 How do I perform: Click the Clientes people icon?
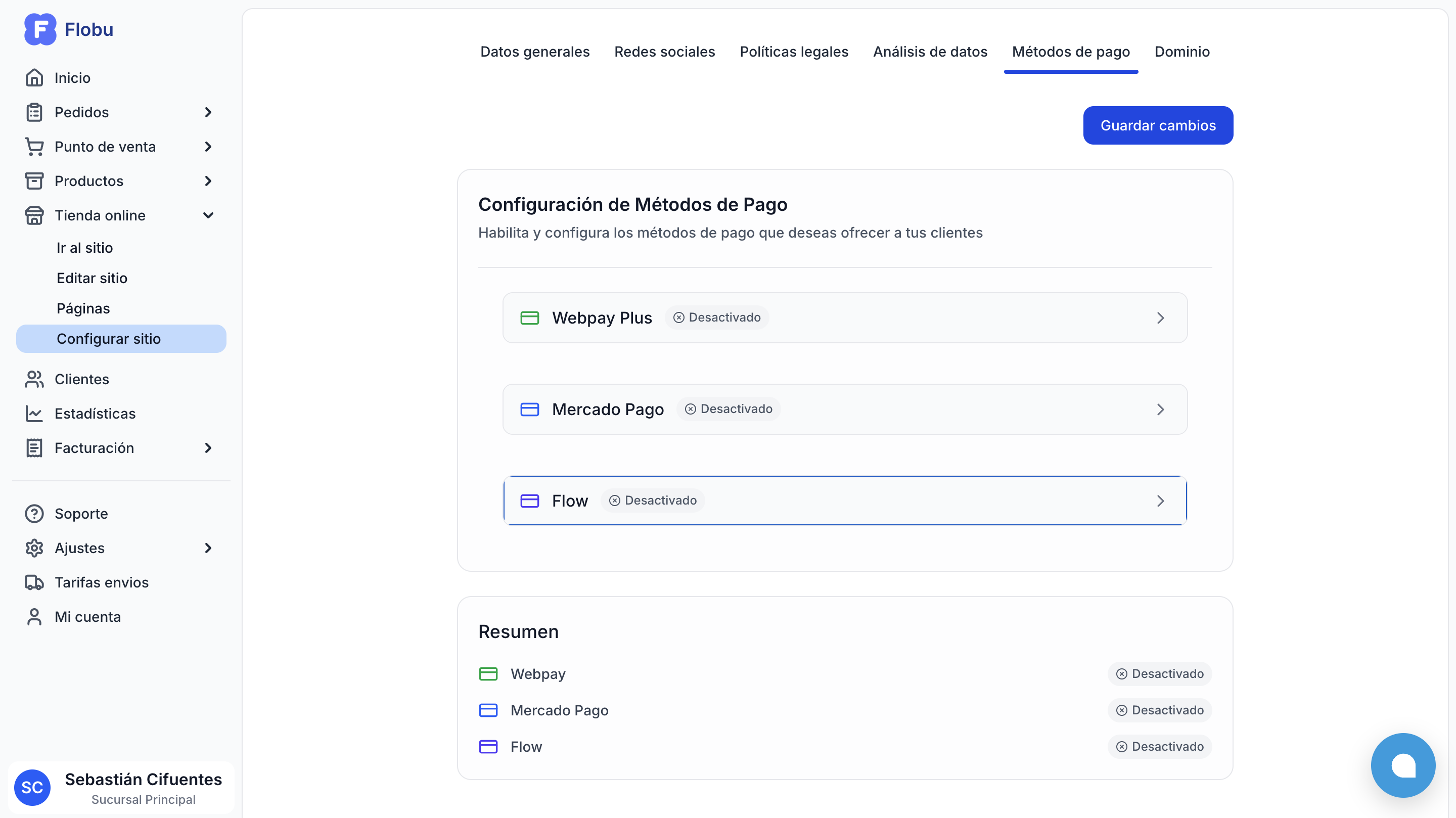[x=34, y=379]
